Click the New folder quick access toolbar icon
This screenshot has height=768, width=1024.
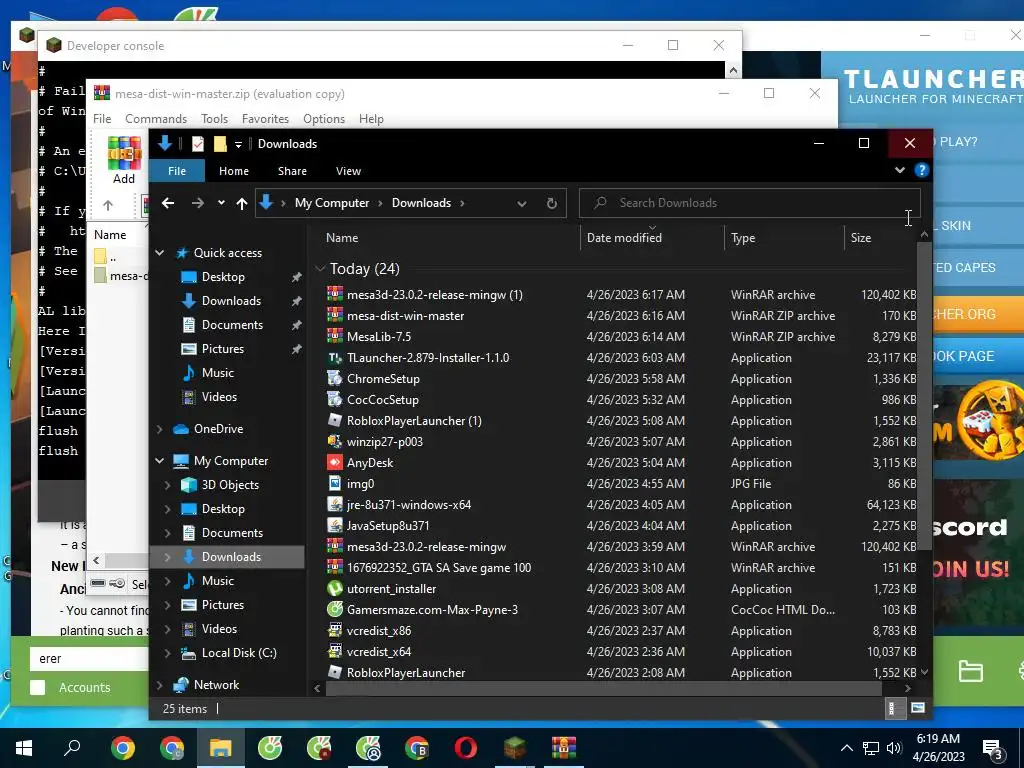(220, 144)
